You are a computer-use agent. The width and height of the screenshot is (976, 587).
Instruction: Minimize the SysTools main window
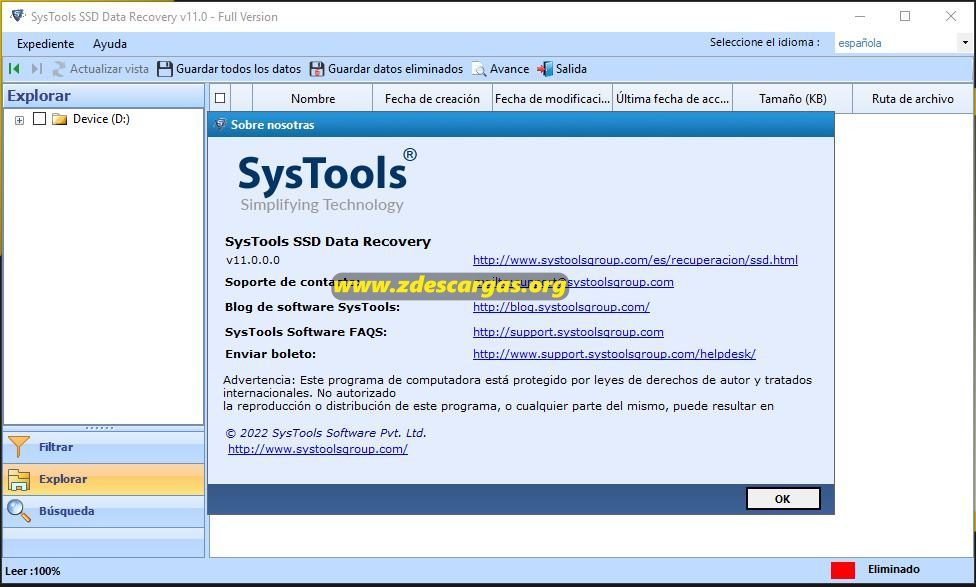click(860, 16)
